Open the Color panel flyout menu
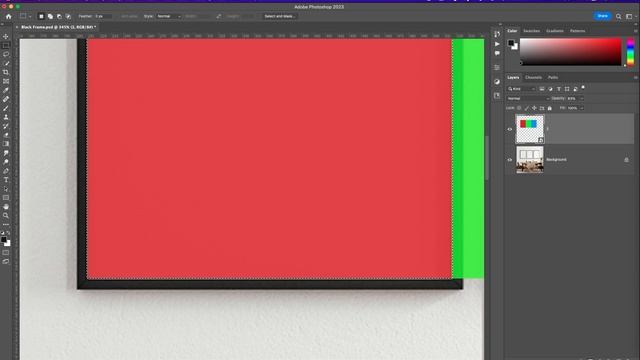Screen dimensions: 640x360 coord(636,31)
